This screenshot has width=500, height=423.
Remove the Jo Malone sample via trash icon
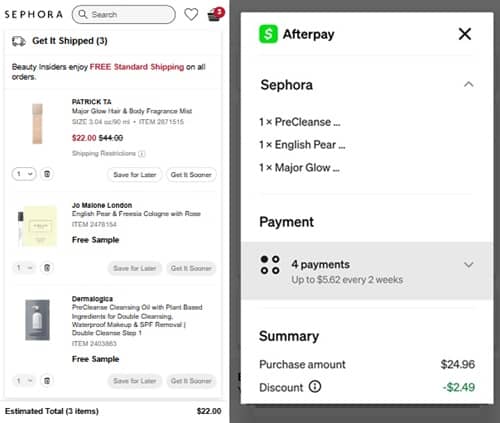click(x=47, y=268)
